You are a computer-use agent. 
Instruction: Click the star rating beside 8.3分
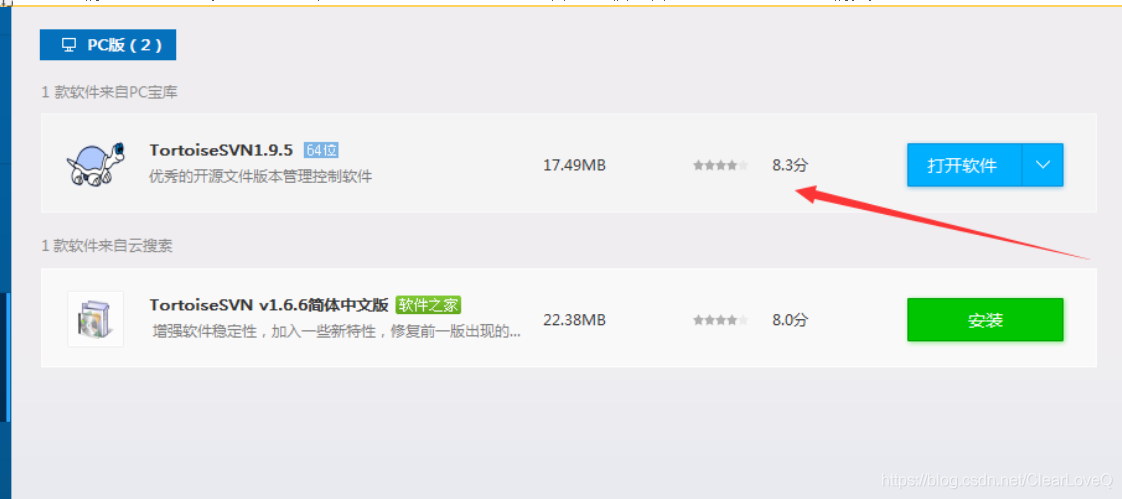[721, 165]
